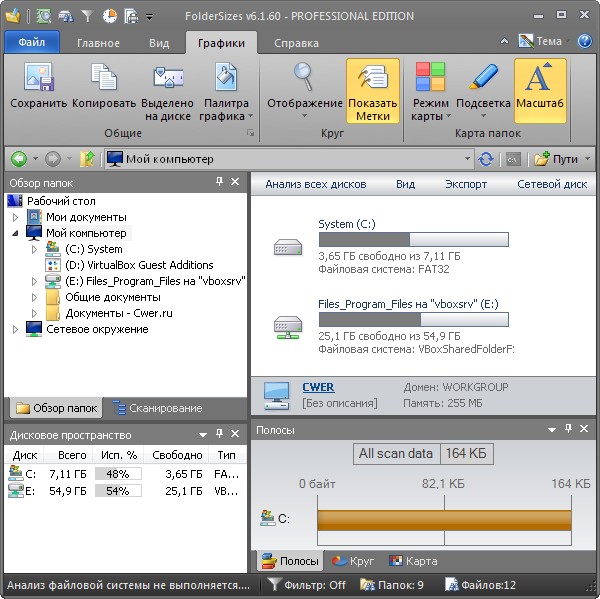Click the filter funnel quick access icon
The image size is (600, 599).
pyautogui.click(x=88, y=16)
